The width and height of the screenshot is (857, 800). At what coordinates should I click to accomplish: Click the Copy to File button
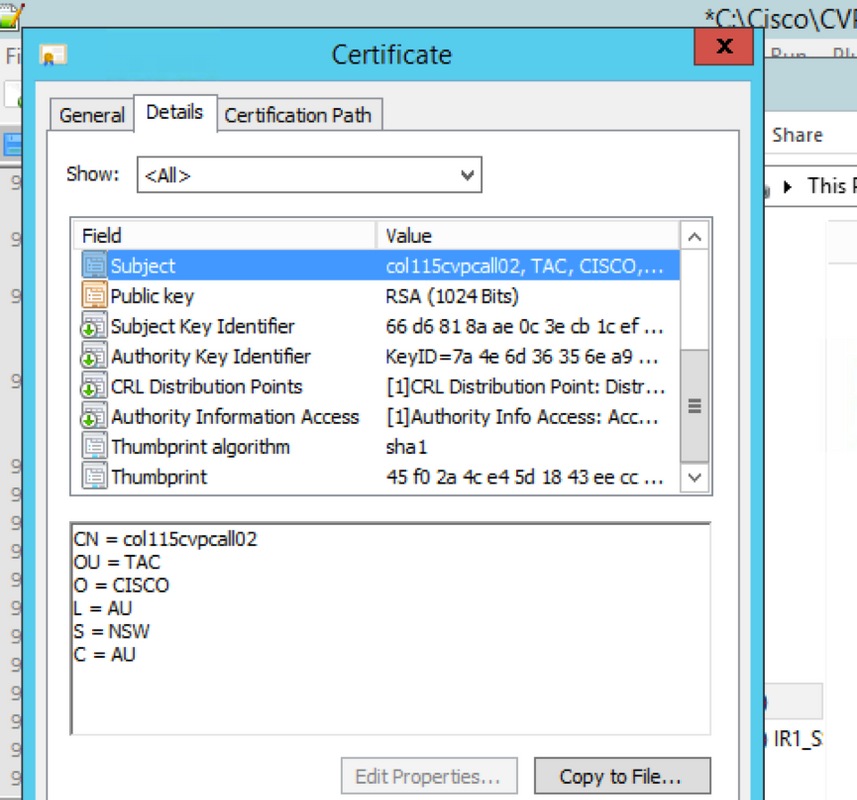pyautogui.click(x=622, y=776)
